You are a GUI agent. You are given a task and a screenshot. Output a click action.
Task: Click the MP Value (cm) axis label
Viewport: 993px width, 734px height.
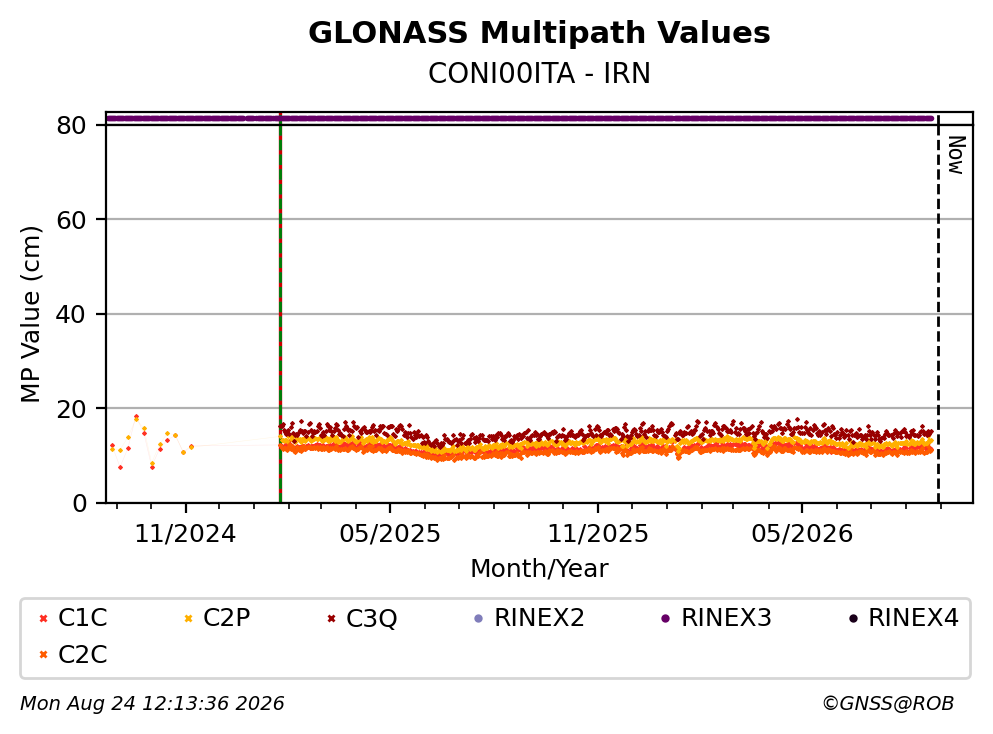30,315
